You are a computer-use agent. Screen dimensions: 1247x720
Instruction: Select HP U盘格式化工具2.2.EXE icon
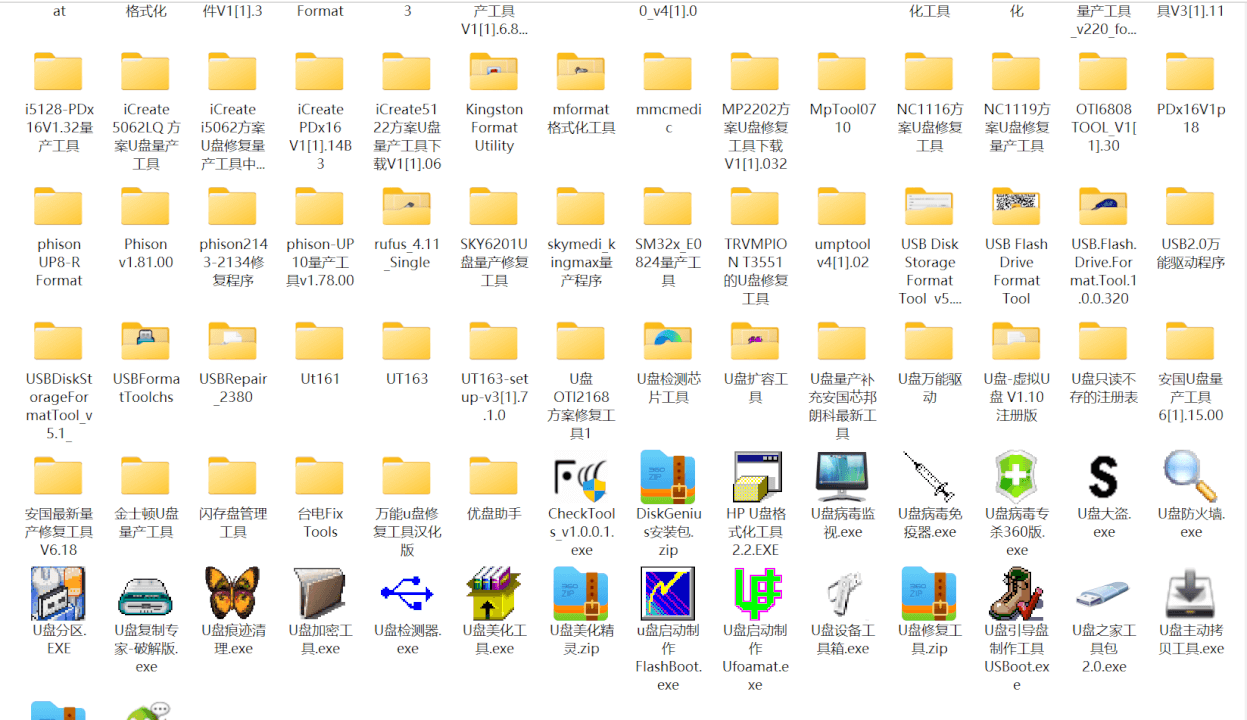pos(755,477)
